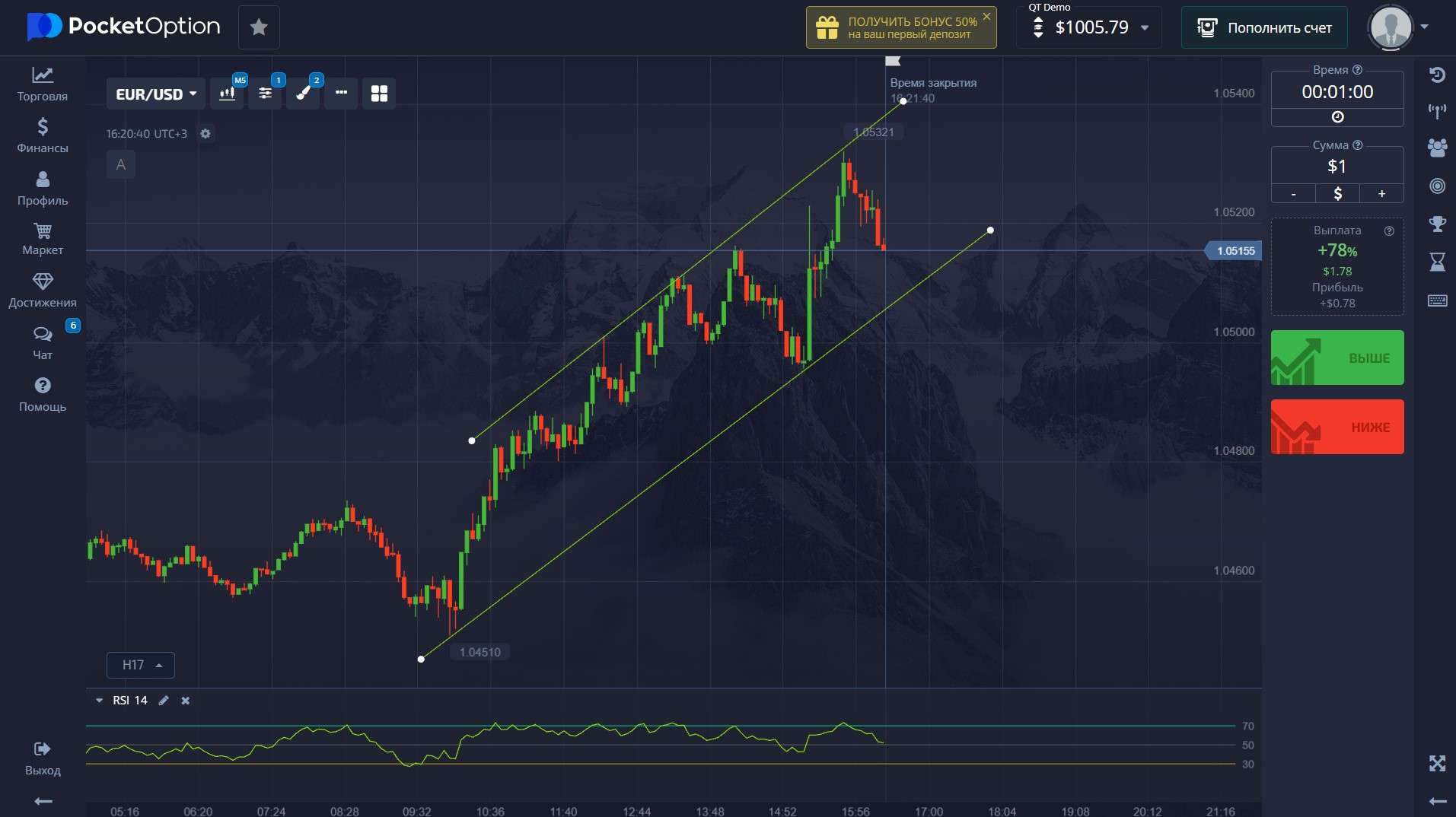Screen dimensions: 1456x817
Task: Click the 1.05321 high price label
Action: click(x=873, y=132)
